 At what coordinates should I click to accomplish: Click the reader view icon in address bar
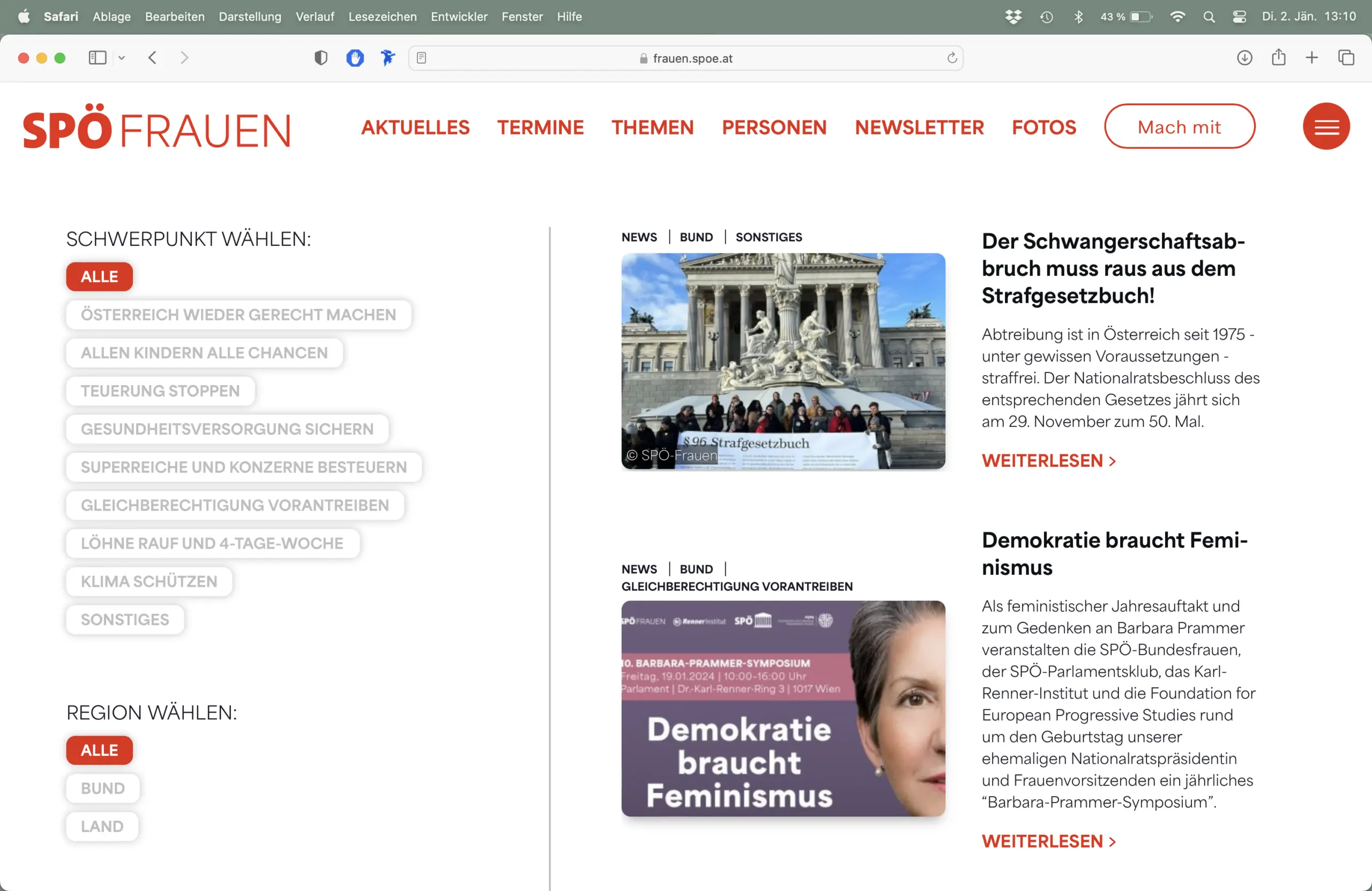pos(421,58)
